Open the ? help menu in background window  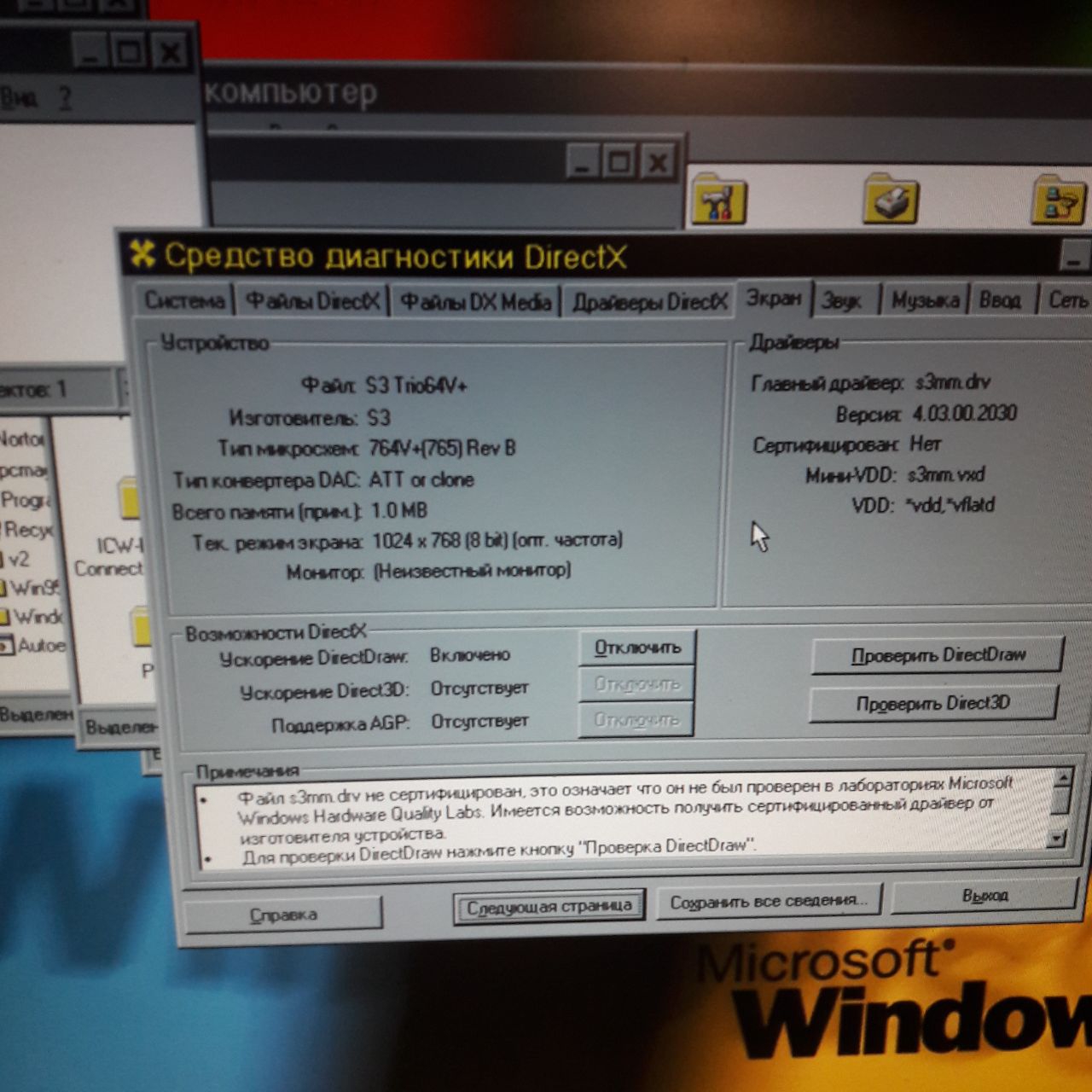point(65,98)
